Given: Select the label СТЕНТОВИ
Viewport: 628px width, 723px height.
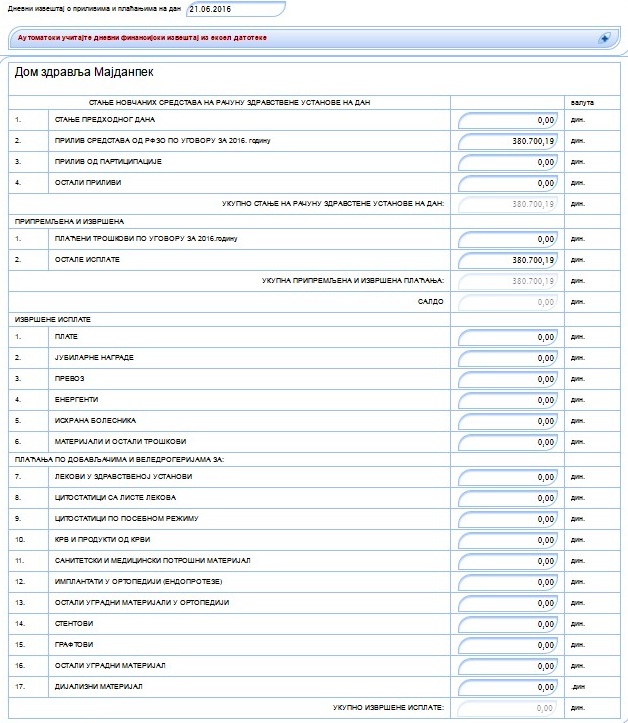Looking at the screenshot, I should coord(74,623).
